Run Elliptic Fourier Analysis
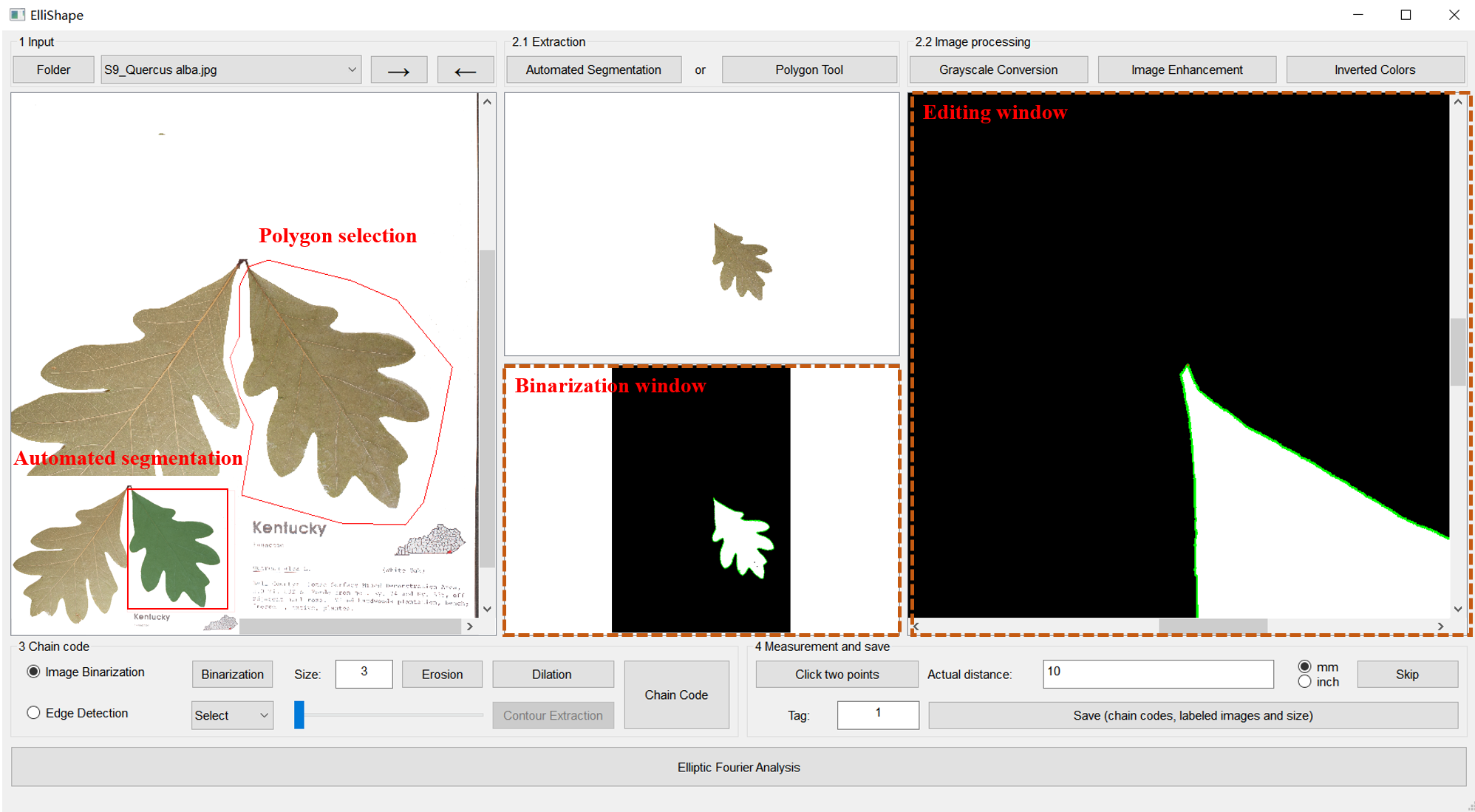The image size is (1475, 812). pos(738,767)
